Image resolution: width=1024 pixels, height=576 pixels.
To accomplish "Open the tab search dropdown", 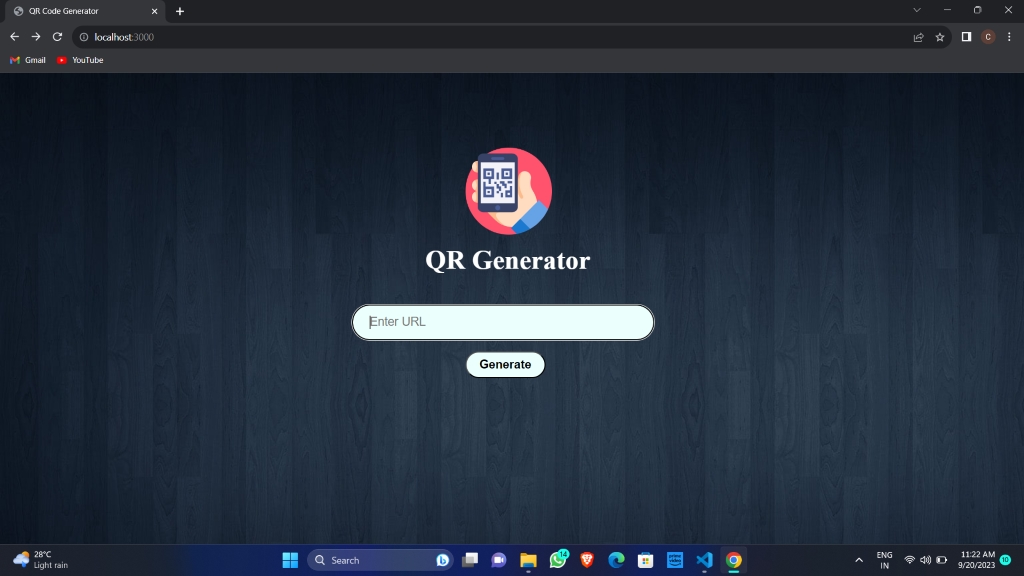I will 917,10.
